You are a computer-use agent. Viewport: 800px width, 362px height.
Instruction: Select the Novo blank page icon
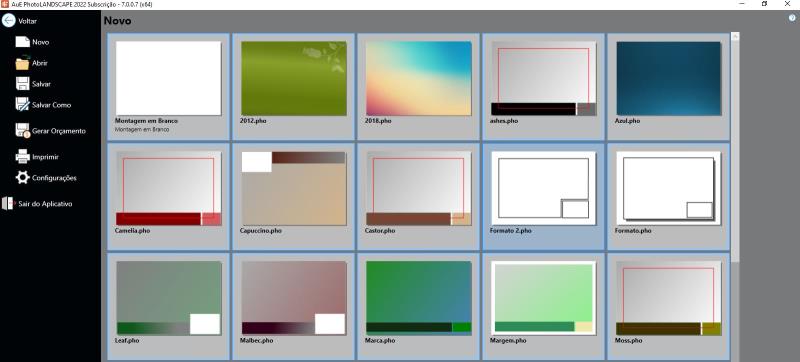pyautogui.click(x=22, y=42)
